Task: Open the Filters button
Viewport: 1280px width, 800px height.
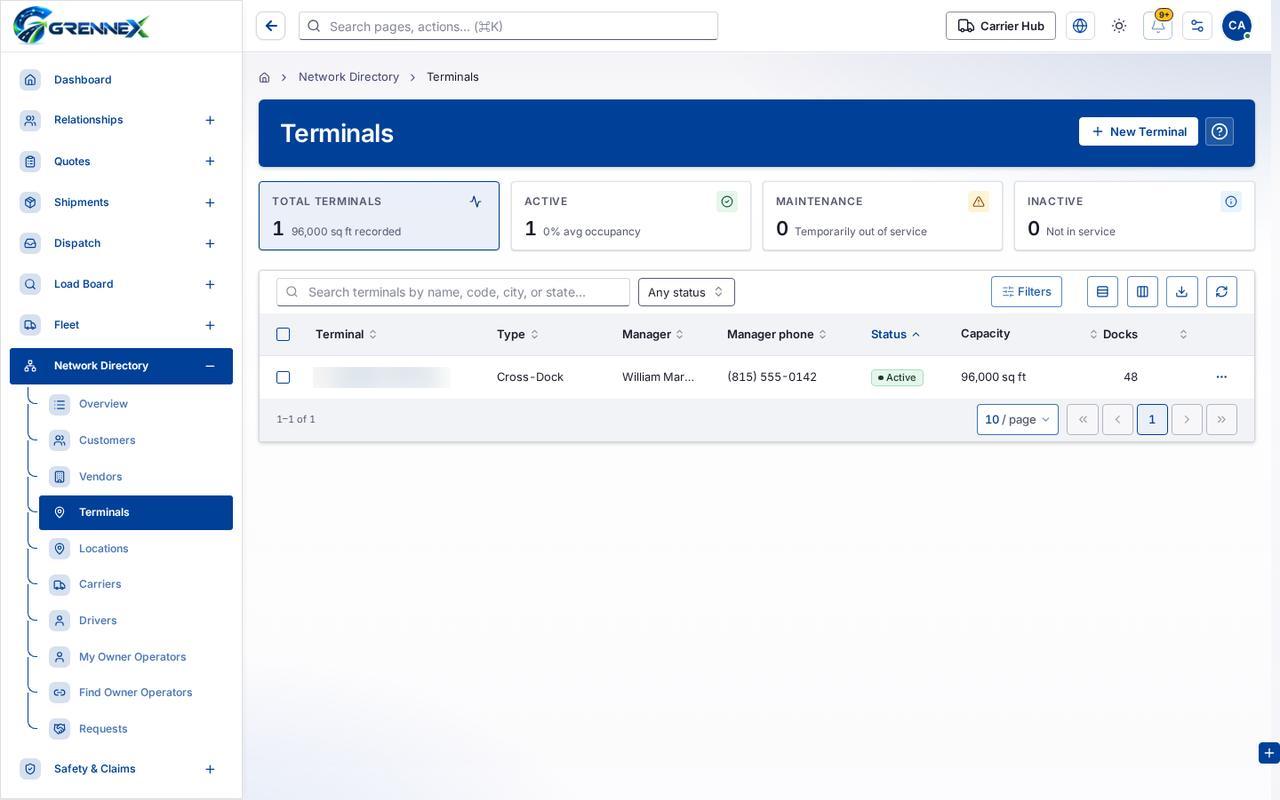Action: (x=1026, y=292)
